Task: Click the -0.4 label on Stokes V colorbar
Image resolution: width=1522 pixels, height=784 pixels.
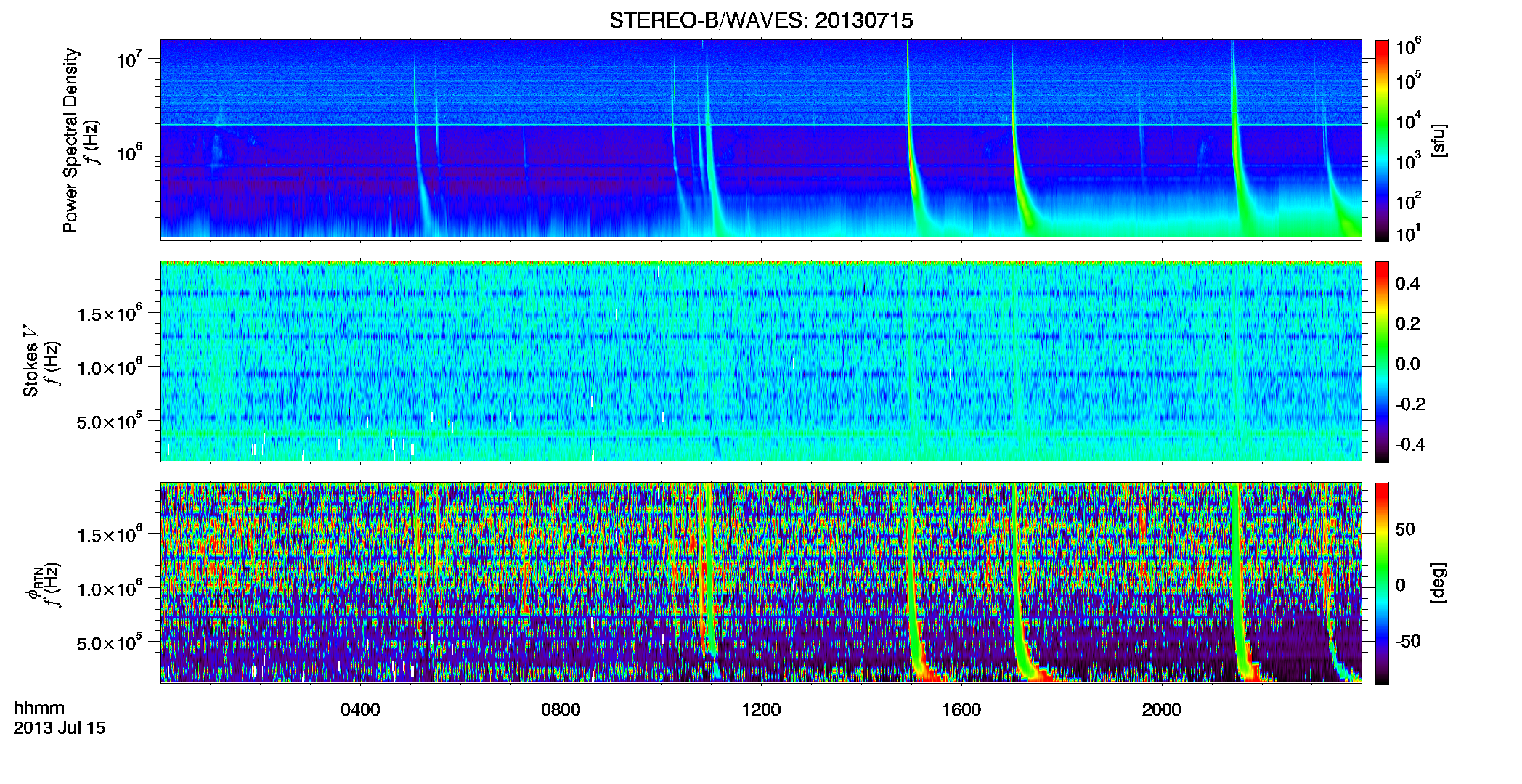Action: coord(1410,445)
